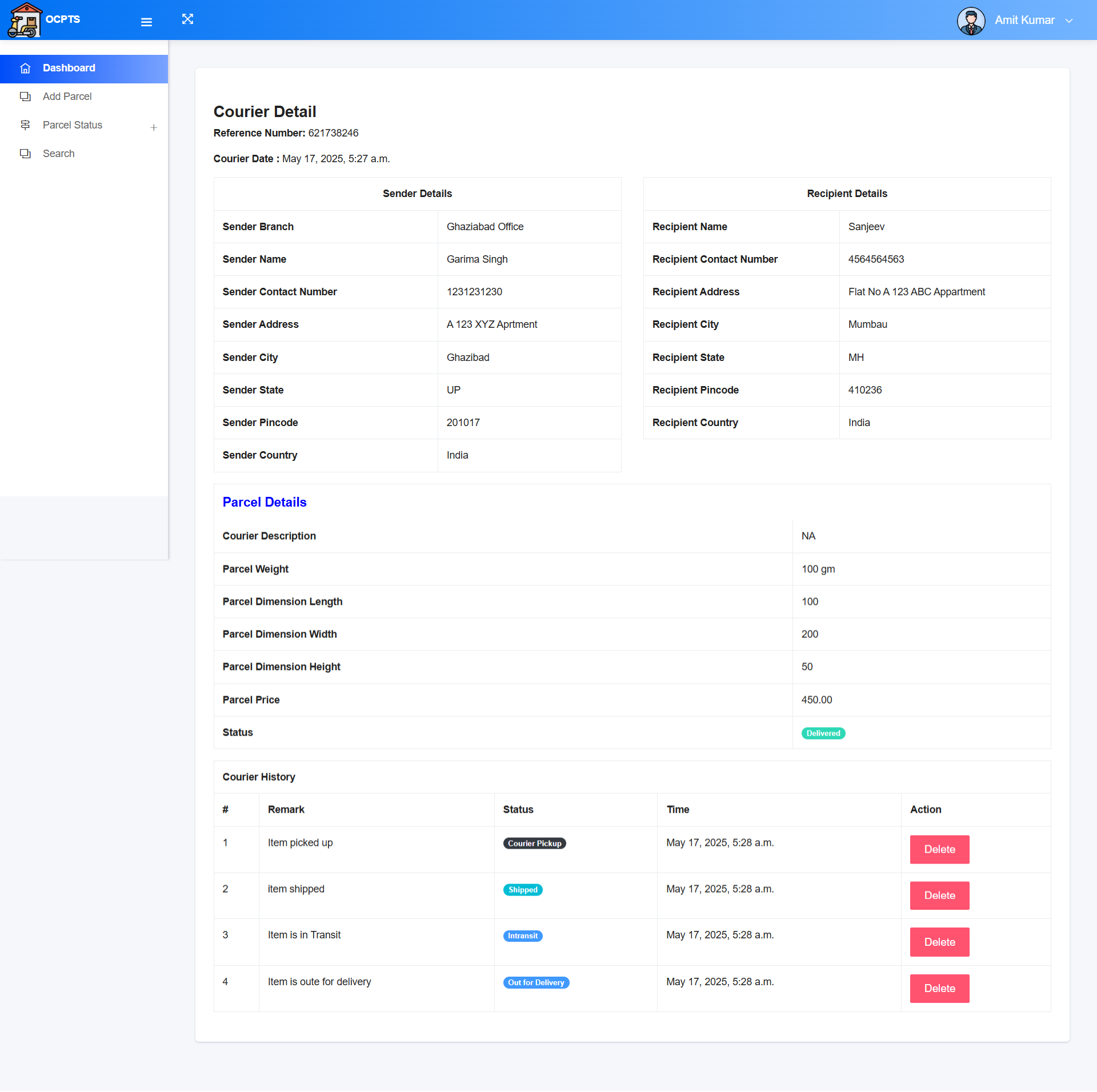Click the Parcel Status signpost icon
This screenshot has height=1092, width=1097.
(x=25, y=125)
